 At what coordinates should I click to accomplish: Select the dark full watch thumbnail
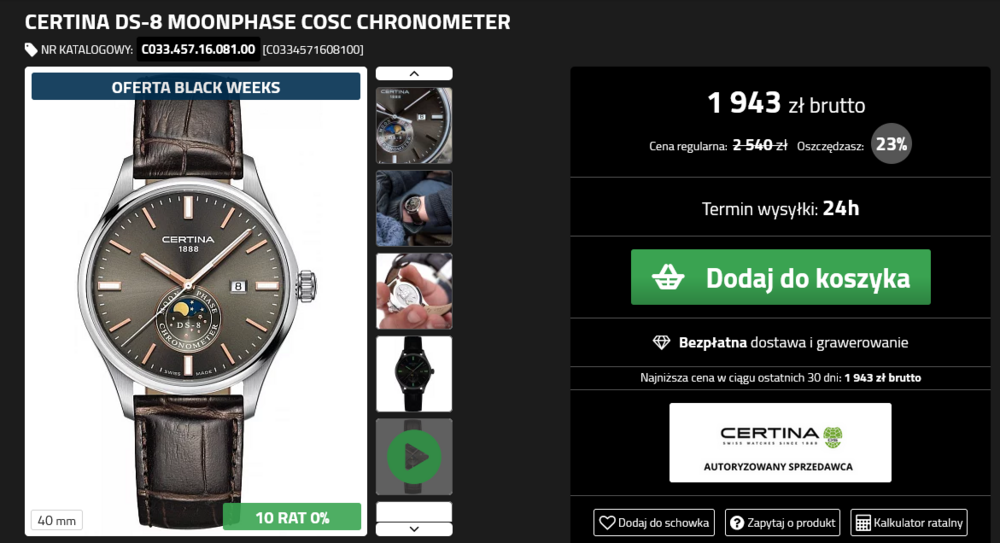(x=414, y=374)
